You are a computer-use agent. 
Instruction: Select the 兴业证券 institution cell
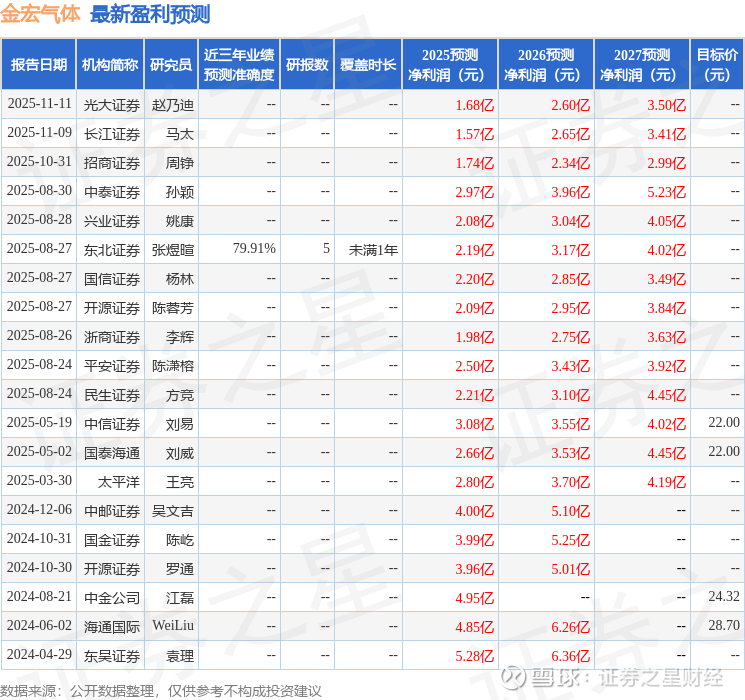(112, 221)
